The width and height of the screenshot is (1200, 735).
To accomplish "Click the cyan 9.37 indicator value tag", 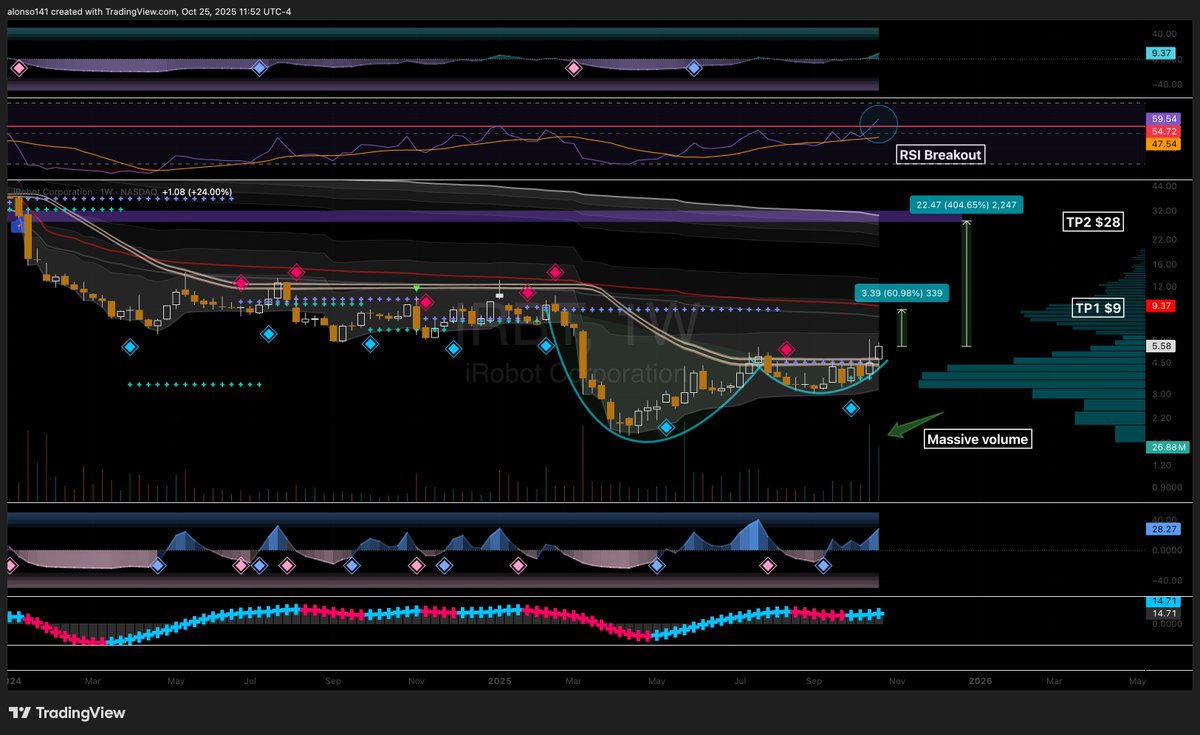I will 1160,53.
